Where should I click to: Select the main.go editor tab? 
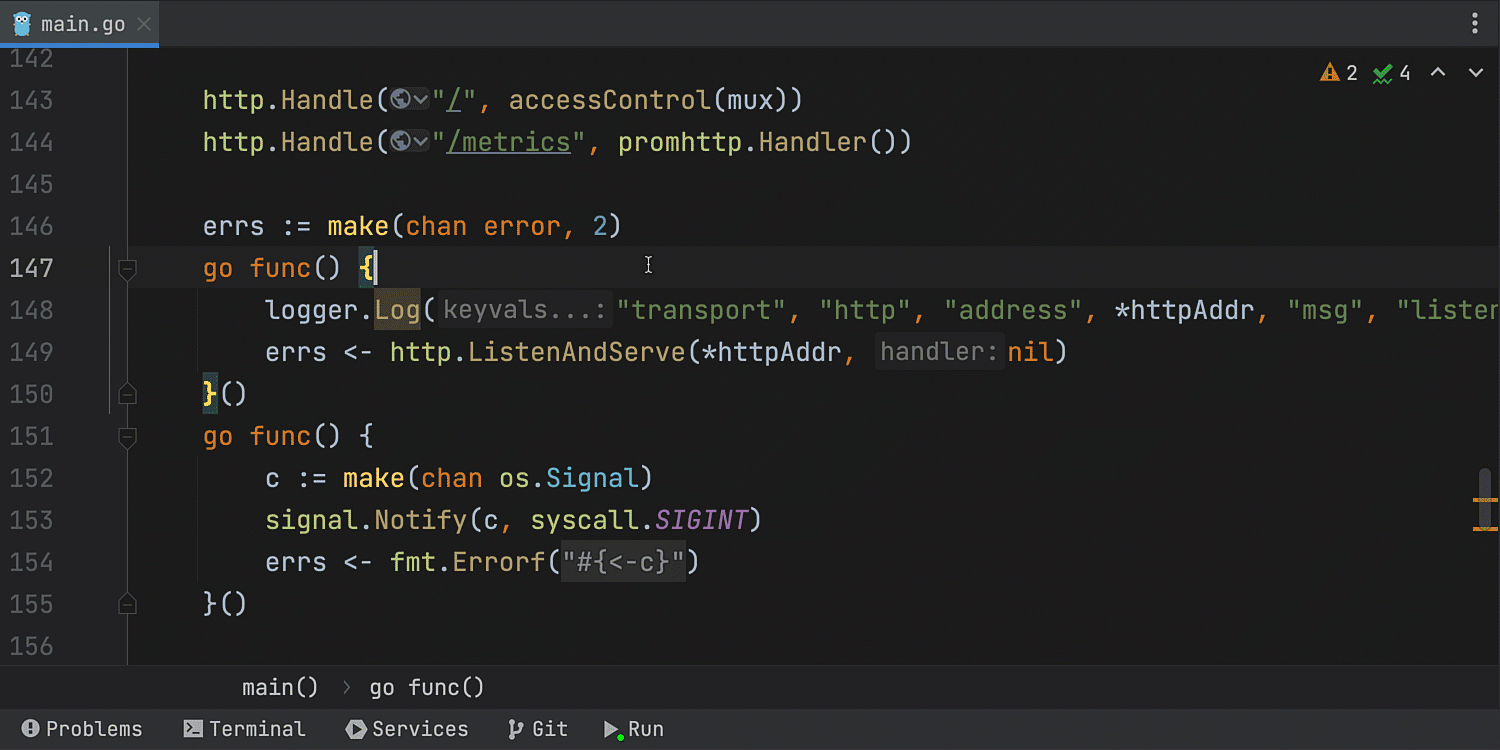pyautogui.click(x=79, y=24)
